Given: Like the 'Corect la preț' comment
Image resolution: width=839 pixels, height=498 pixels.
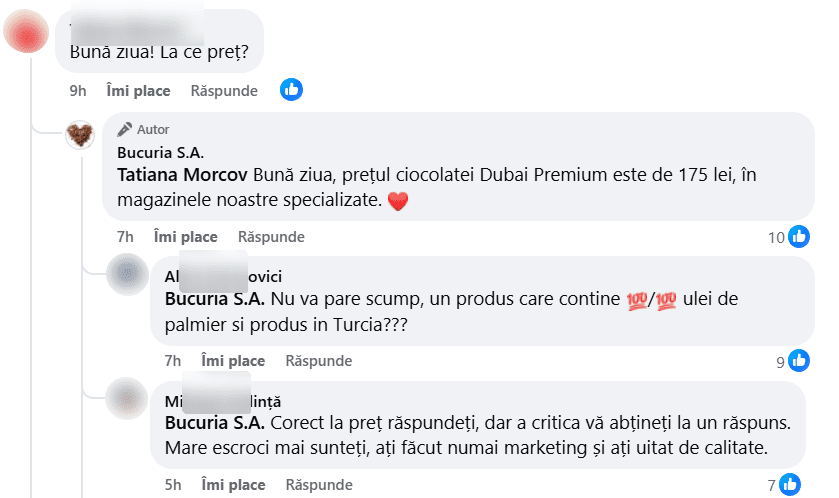Looking at the screenshot, I should pyautogui.click(x=233, y=485).
